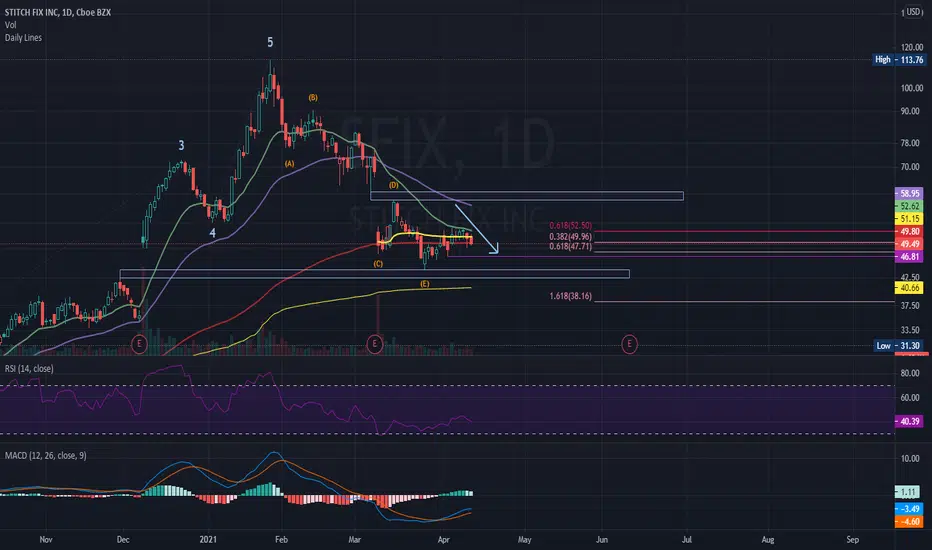Select the 0.382(49.96) Fibonacci level label

[x=571, y=237]
